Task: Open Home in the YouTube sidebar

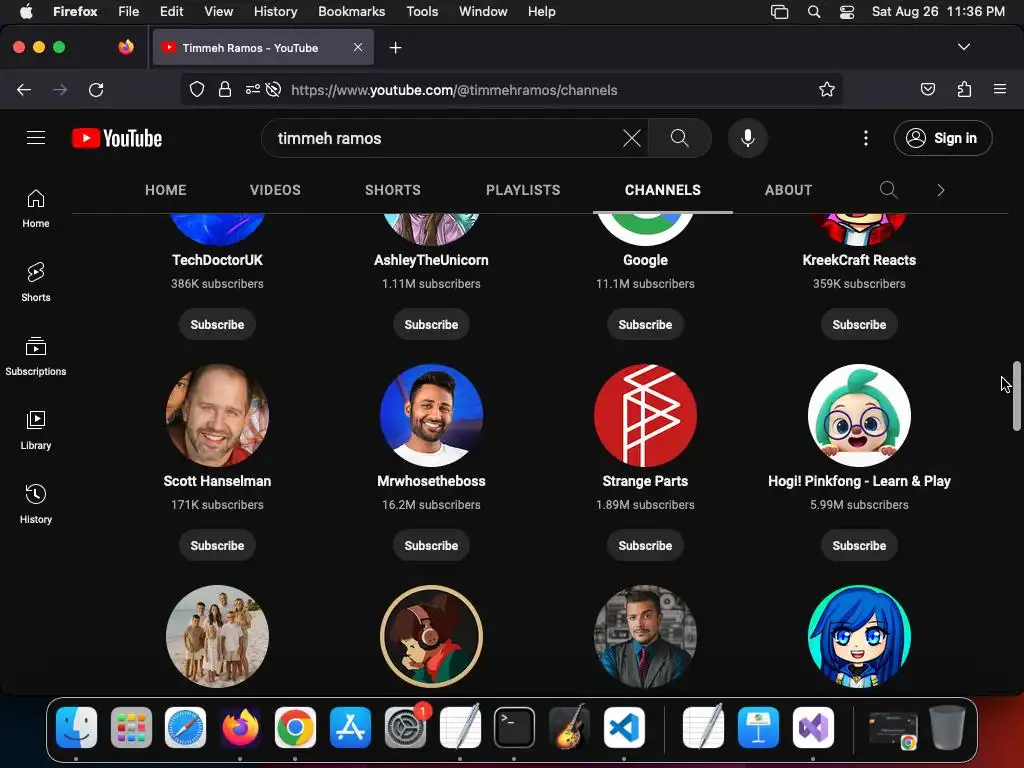Action: click(x=36, y=208)
